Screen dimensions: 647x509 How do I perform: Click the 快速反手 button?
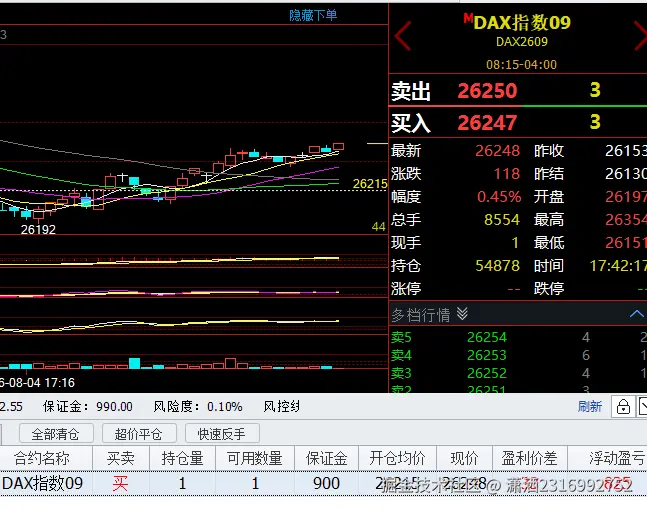[222, 434]
